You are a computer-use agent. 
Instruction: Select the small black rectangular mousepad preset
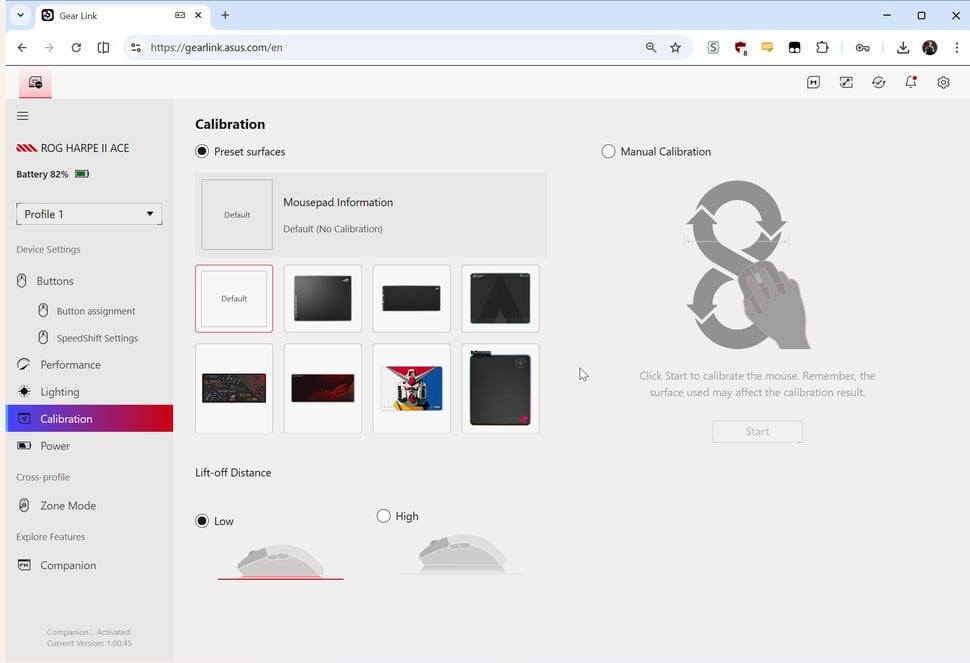[x=411, y=299]
